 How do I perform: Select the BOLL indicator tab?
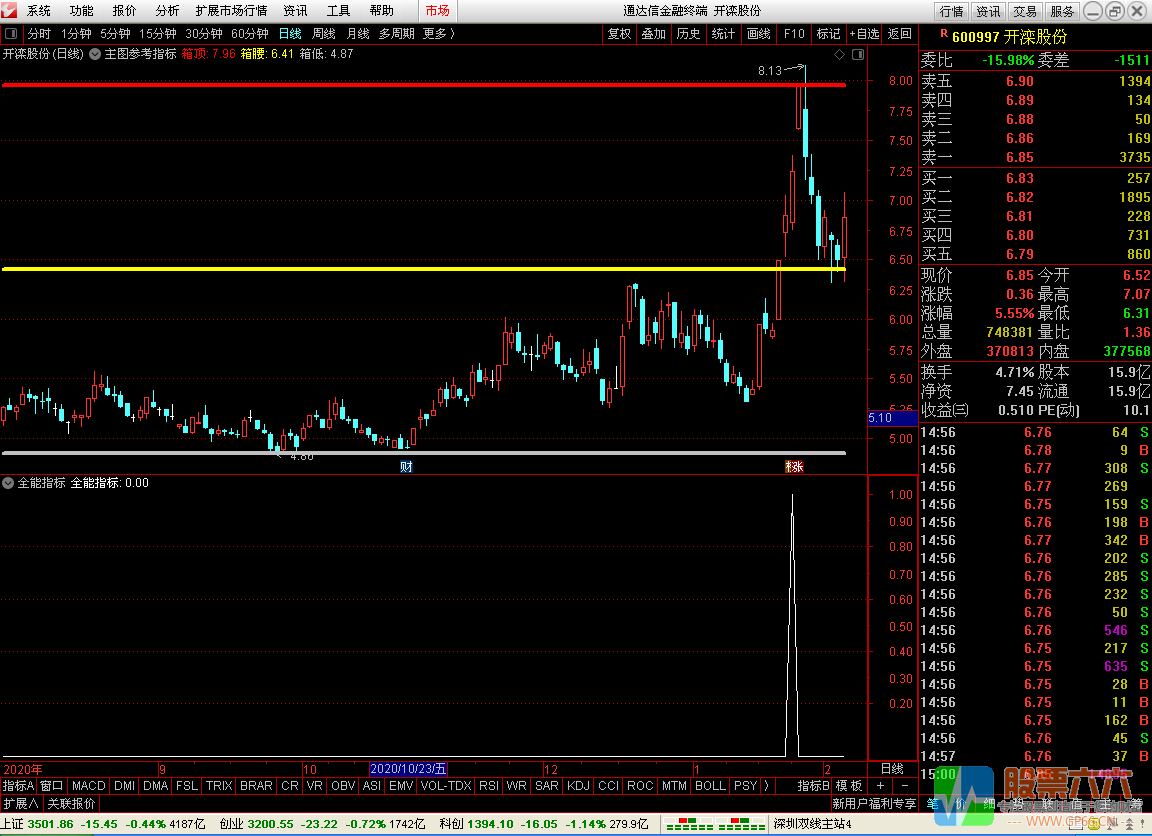710,785
